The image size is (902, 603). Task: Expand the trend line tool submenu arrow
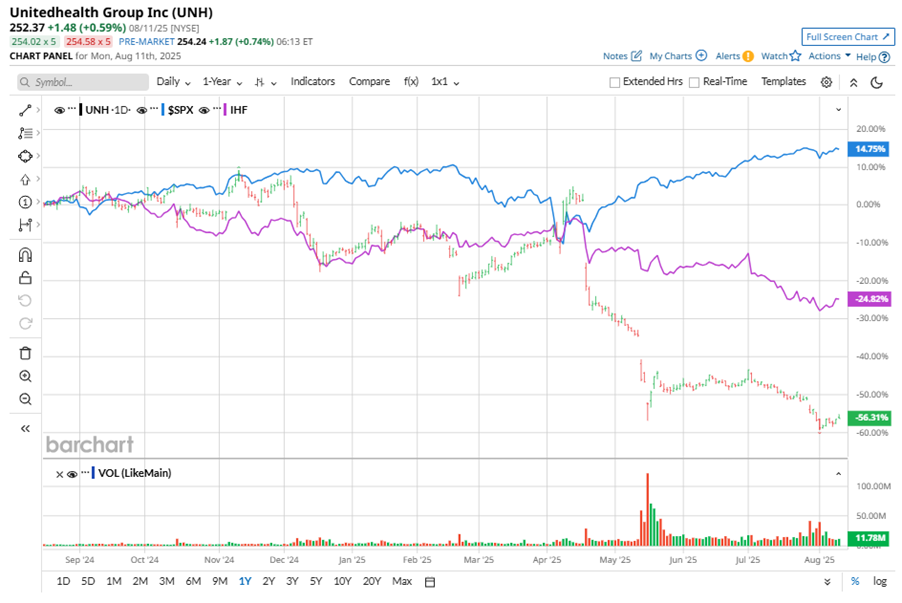38,109
